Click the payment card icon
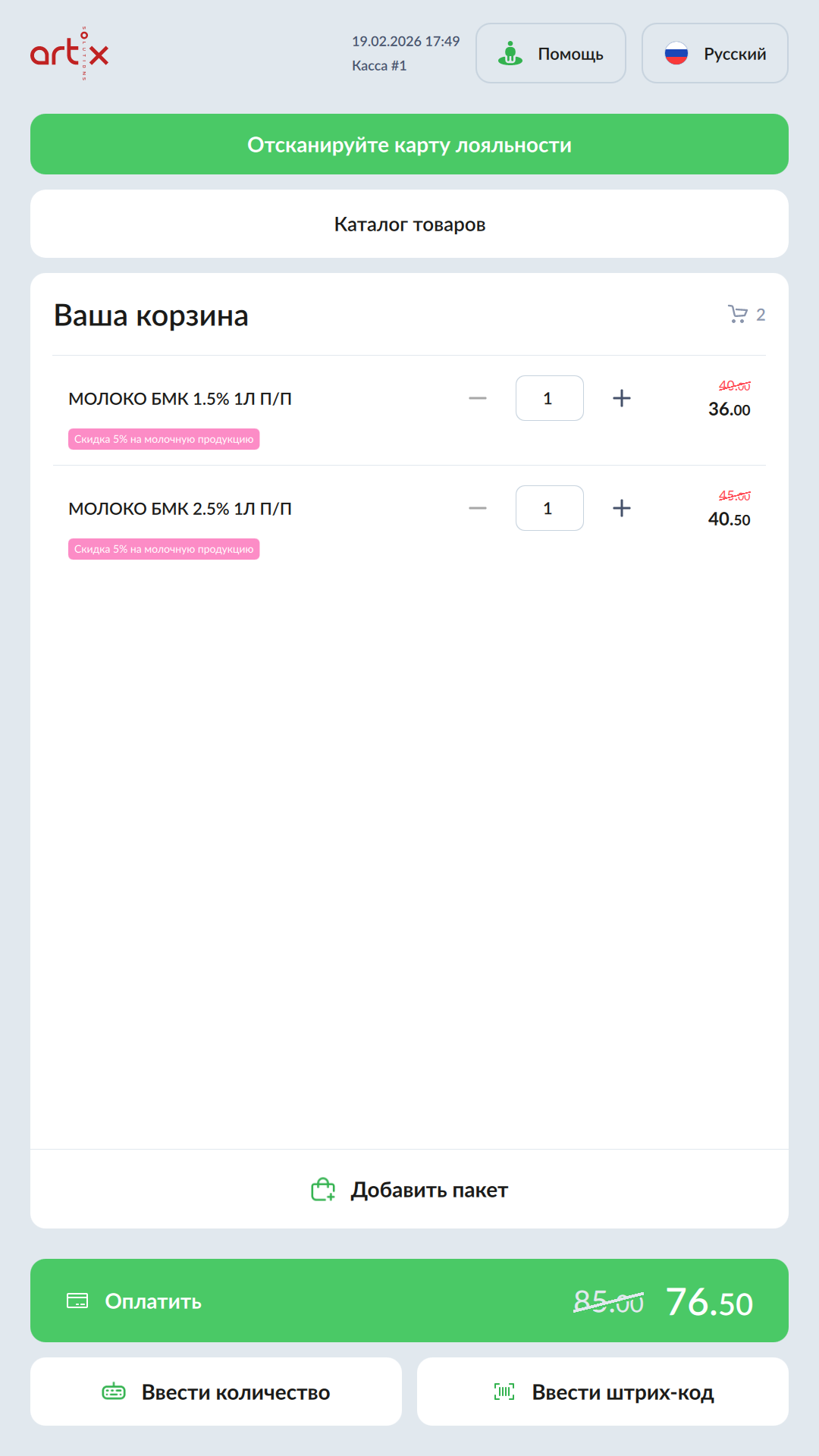Image resolution: width=819 pixels, height=1456 pixels. pos(77,1301)
